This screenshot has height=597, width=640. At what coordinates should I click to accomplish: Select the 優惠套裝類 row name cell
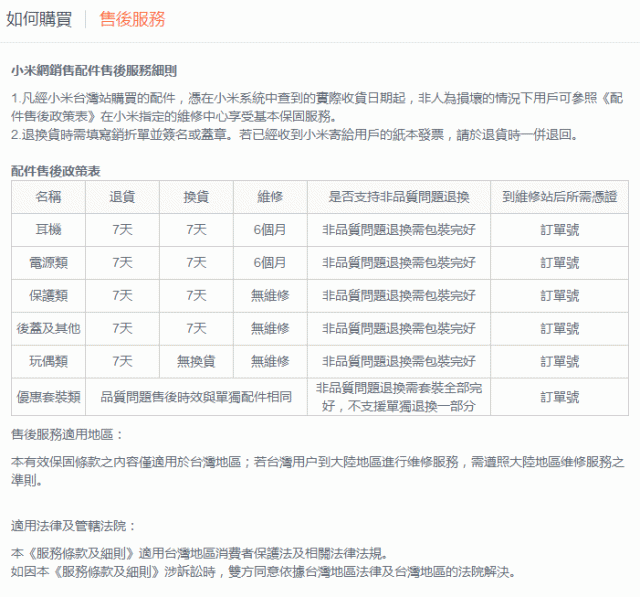tap(49, 397)
